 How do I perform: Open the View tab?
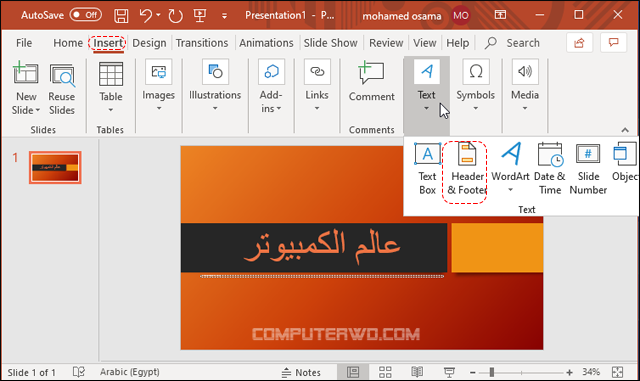424,43
